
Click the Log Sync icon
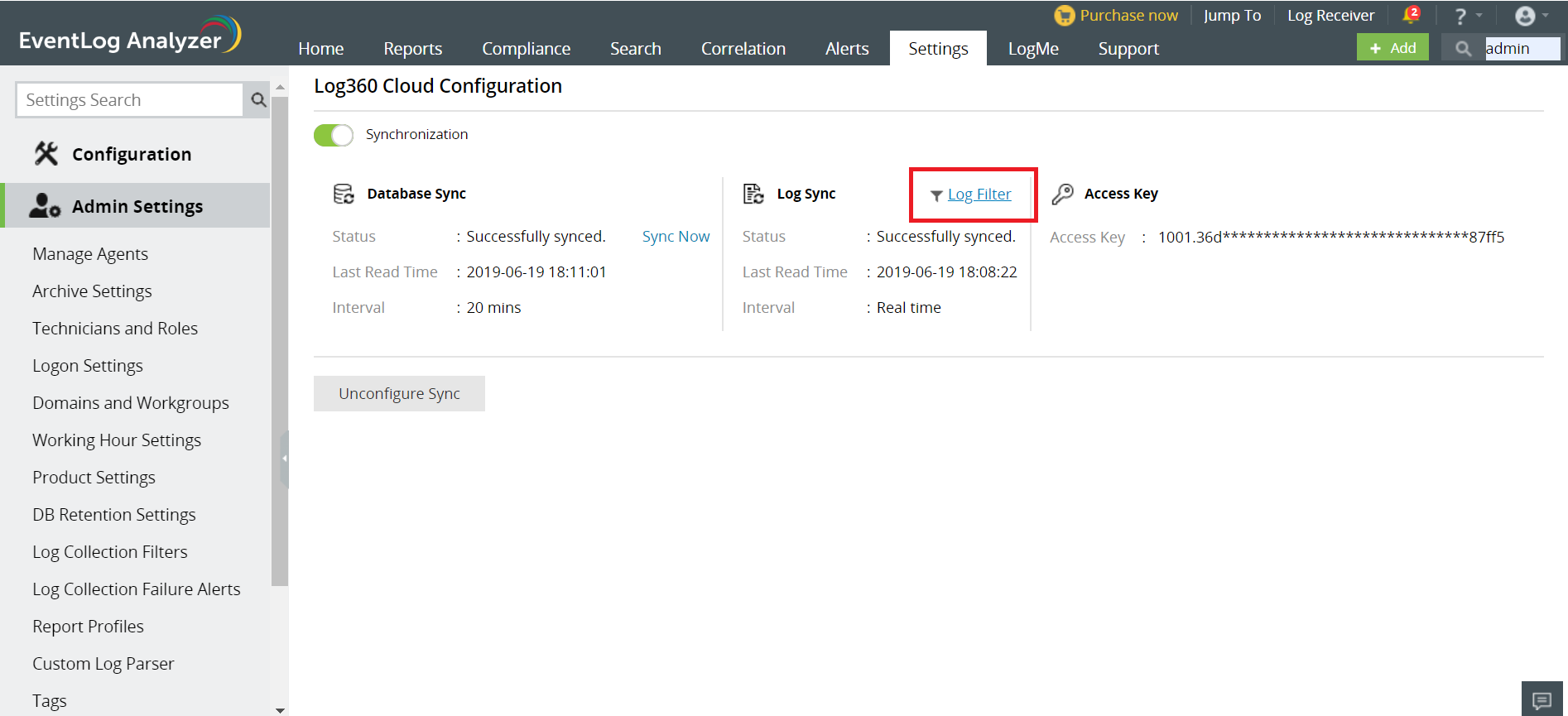(753, 194)
